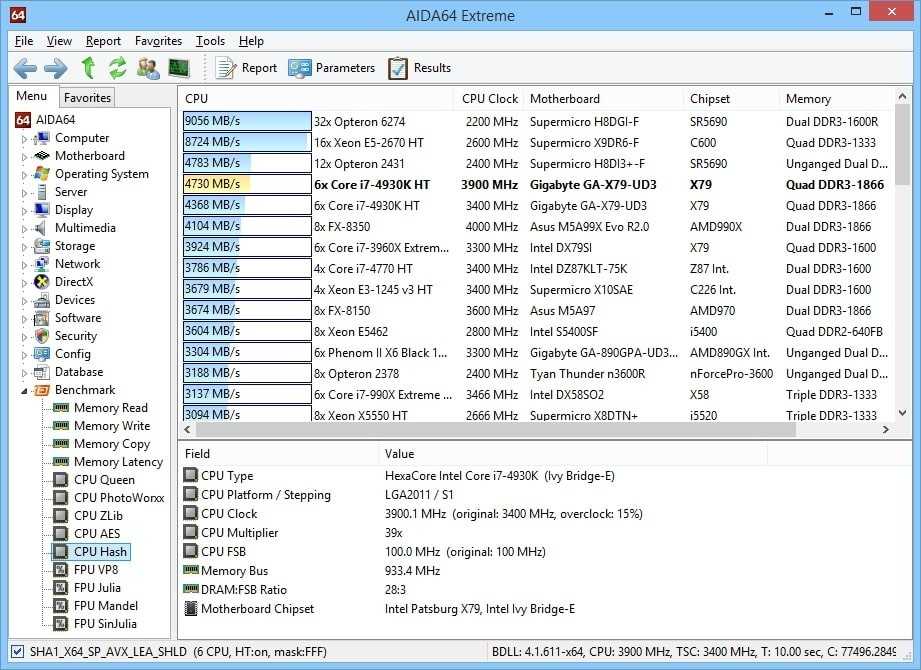
Task: Select the CPU Queen benchmark
Action: pos(104,480)
